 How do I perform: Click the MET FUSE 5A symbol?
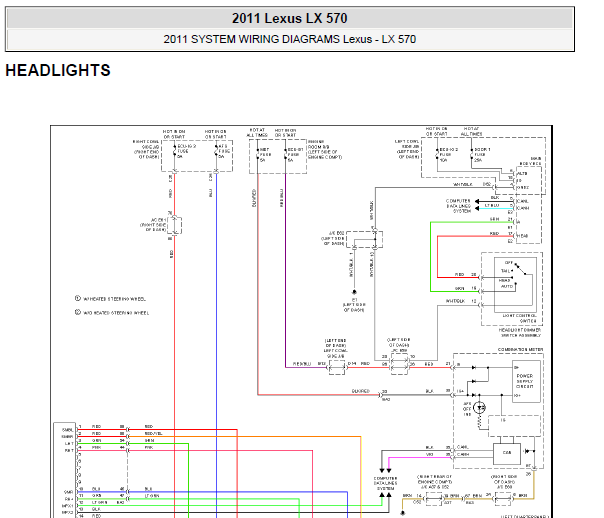coord(258,154)
